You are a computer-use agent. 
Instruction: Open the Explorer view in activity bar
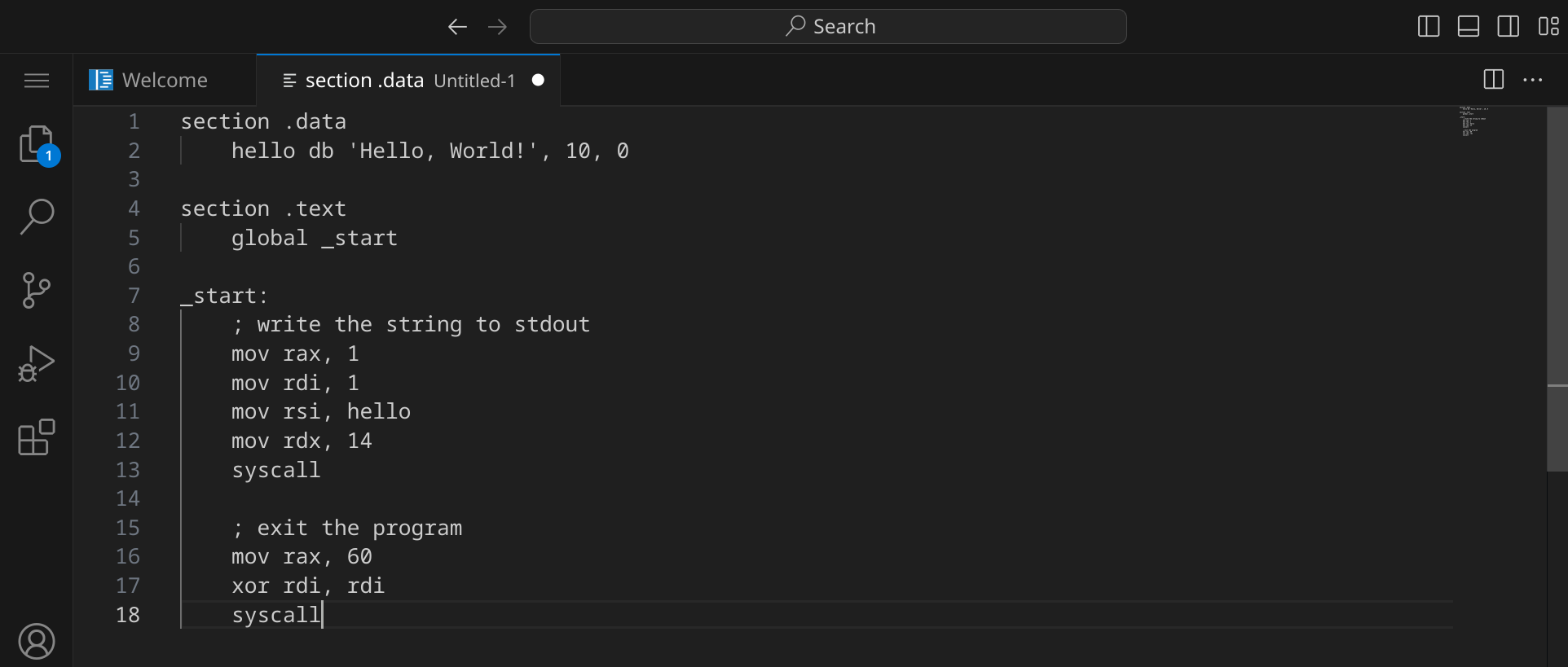37,145
